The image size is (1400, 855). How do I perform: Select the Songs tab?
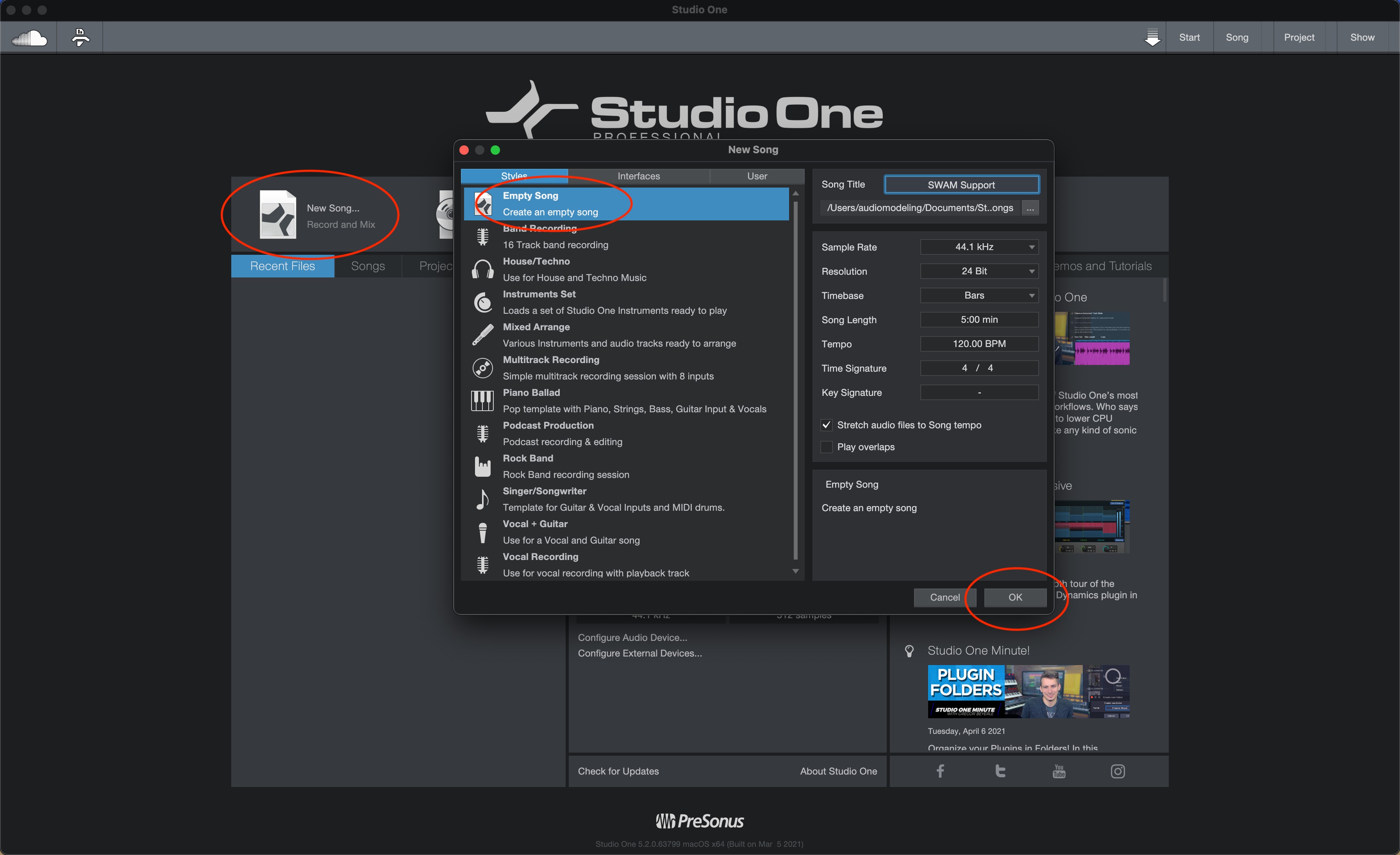point(368,266)
